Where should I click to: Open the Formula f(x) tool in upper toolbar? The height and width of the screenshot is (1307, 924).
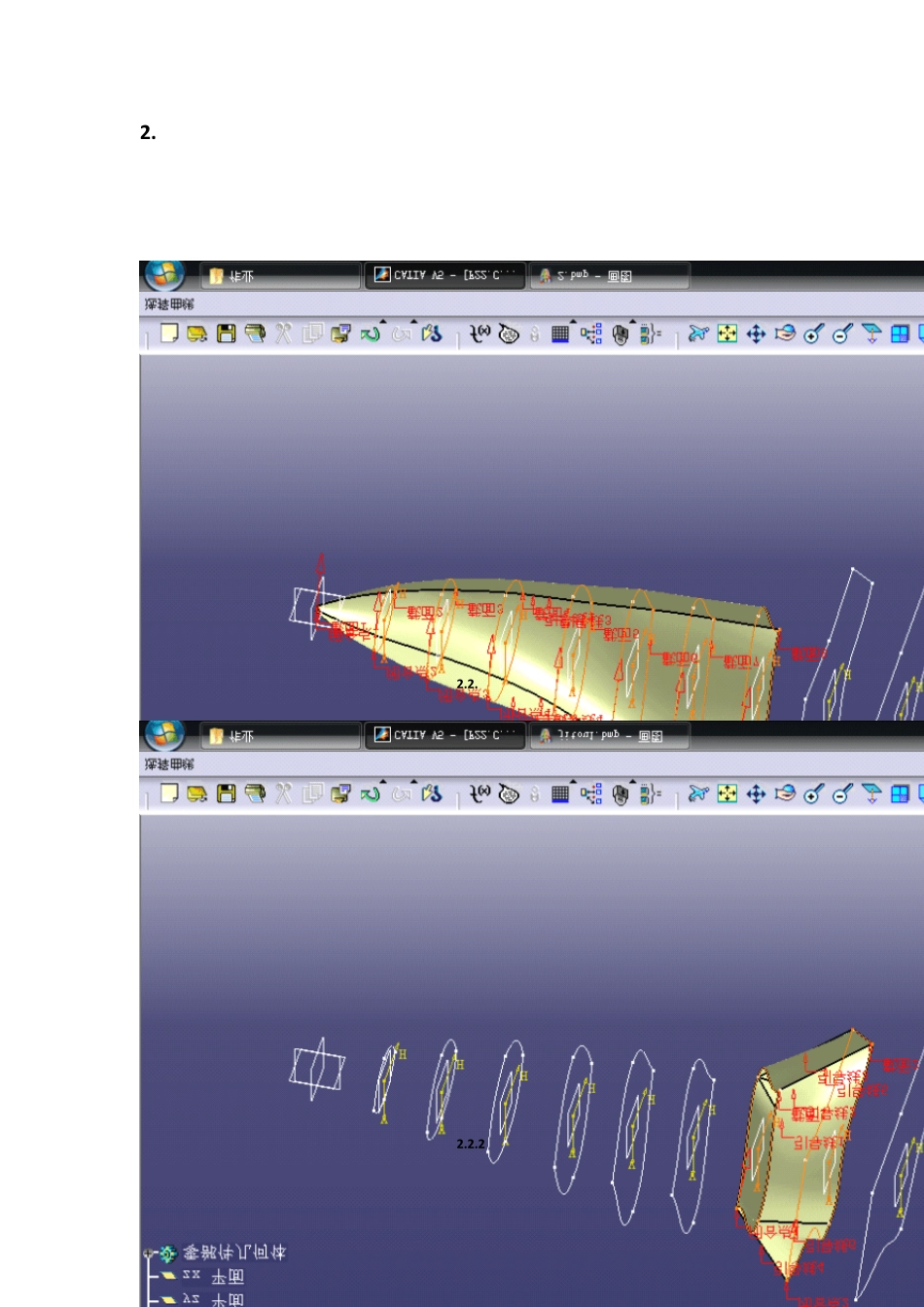point(480,334)
